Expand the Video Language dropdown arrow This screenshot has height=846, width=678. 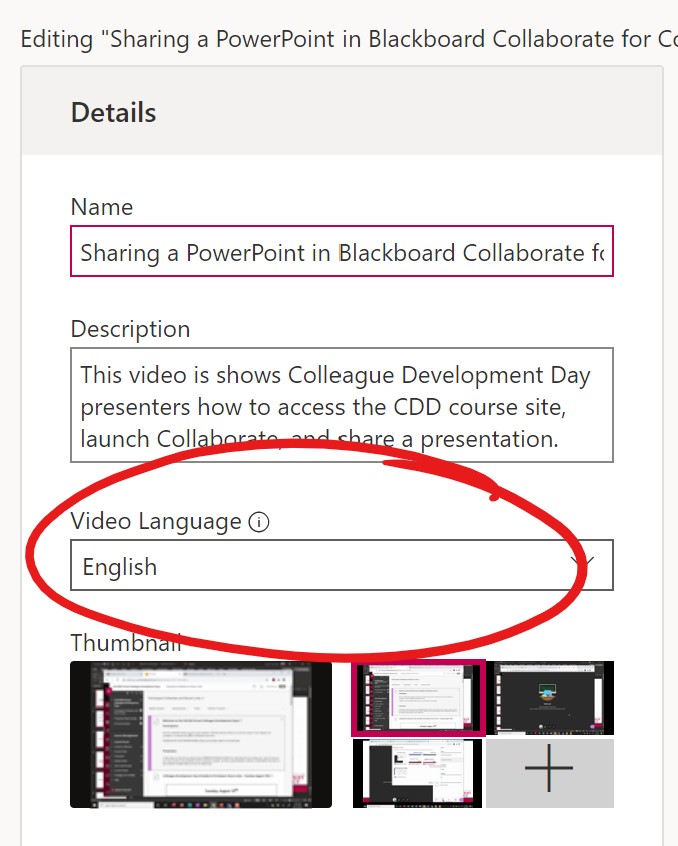[585, 564]
